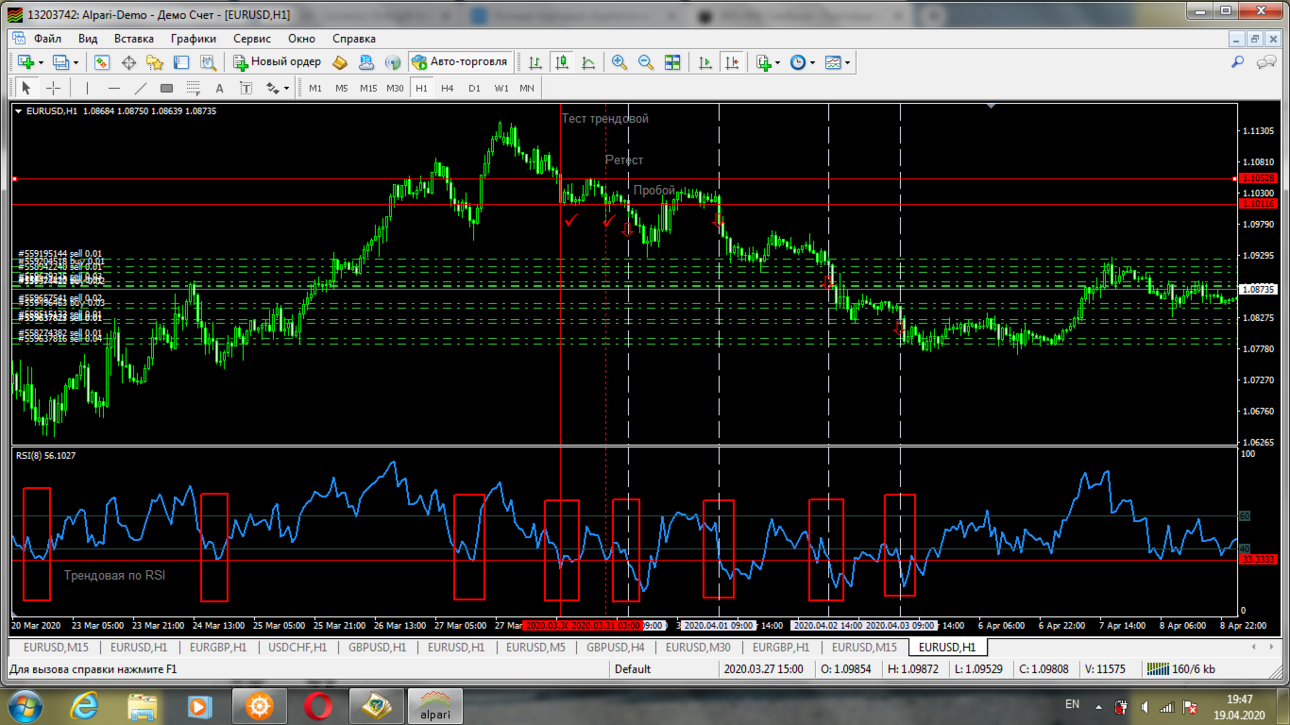Click the Новый ордер button
This screenshot has height=725, width=1290.
coord(277,62)
